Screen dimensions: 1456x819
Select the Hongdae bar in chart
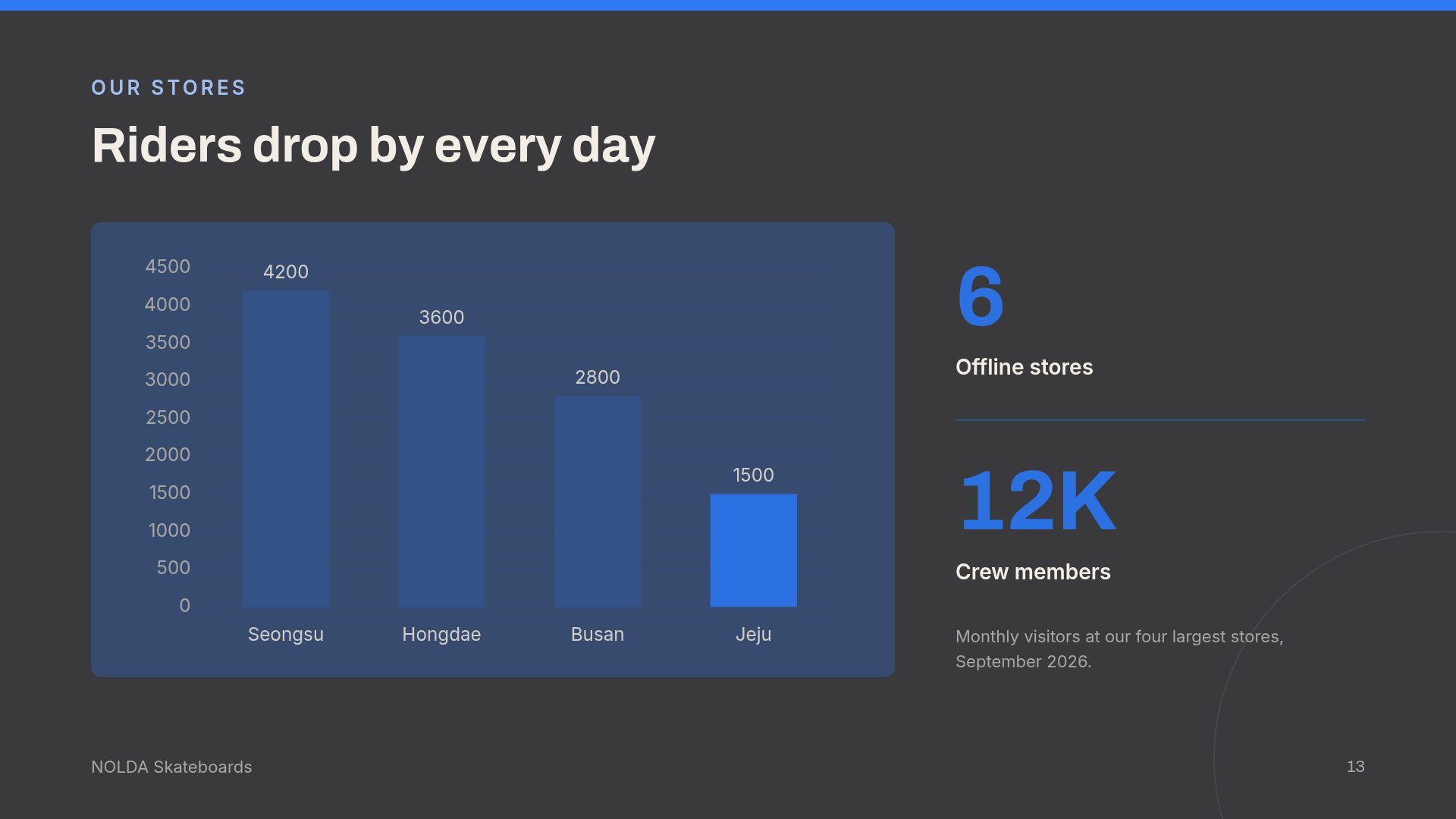coord(441,471)
